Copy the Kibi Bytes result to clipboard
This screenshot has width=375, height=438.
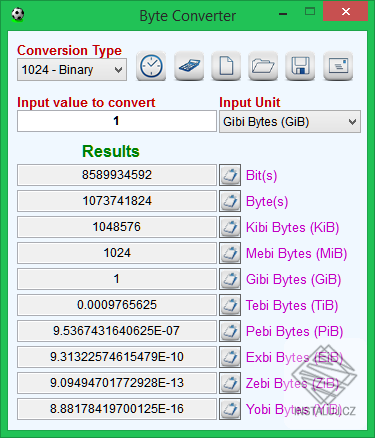pyautogui.click(x=230, y=227)
